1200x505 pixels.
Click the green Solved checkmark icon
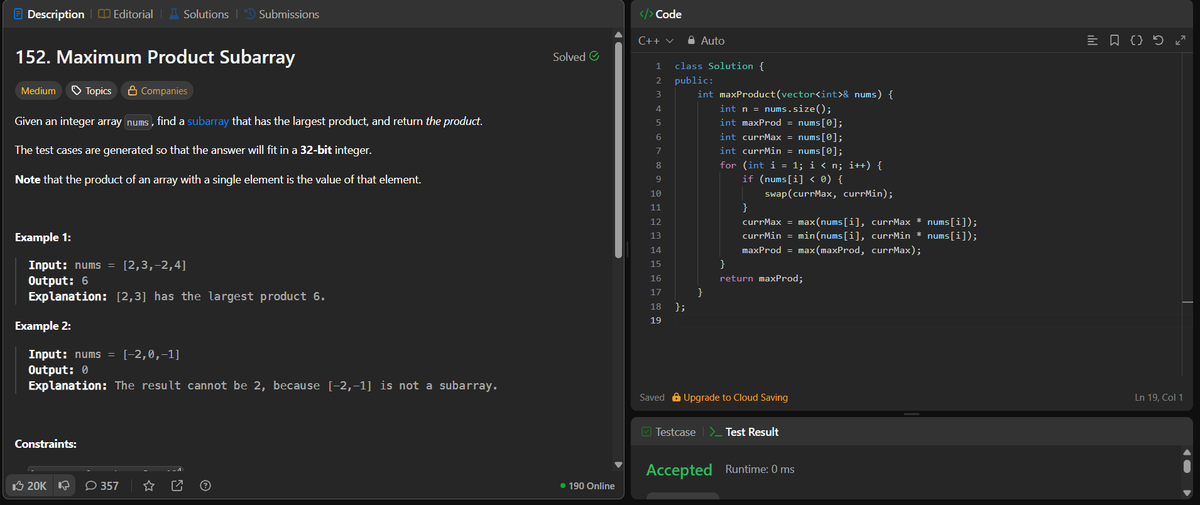(x=594, y=57)
